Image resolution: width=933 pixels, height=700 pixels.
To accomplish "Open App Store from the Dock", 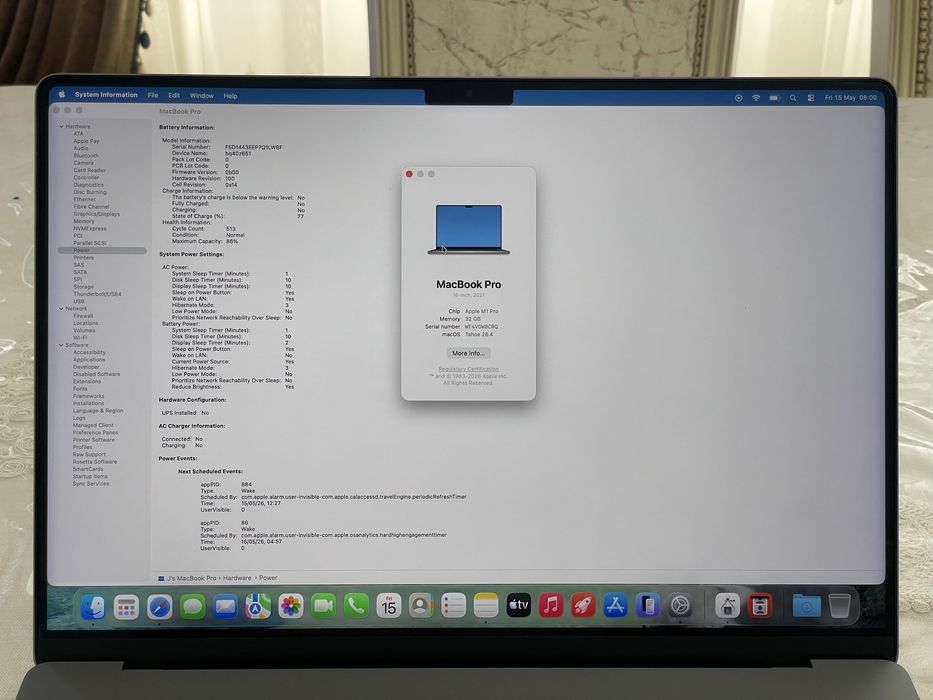I will point(615,605).
